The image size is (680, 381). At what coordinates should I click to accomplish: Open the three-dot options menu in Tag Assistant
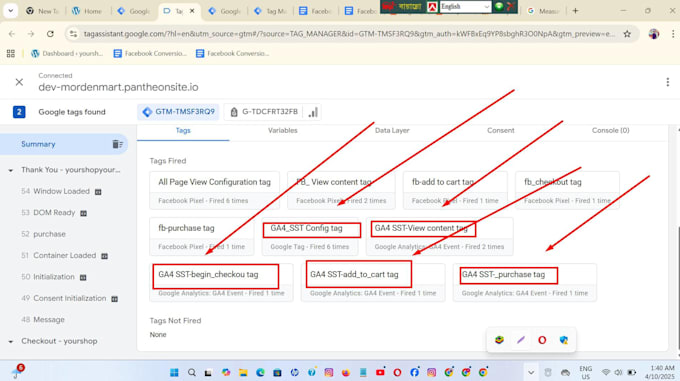(667, 82)
